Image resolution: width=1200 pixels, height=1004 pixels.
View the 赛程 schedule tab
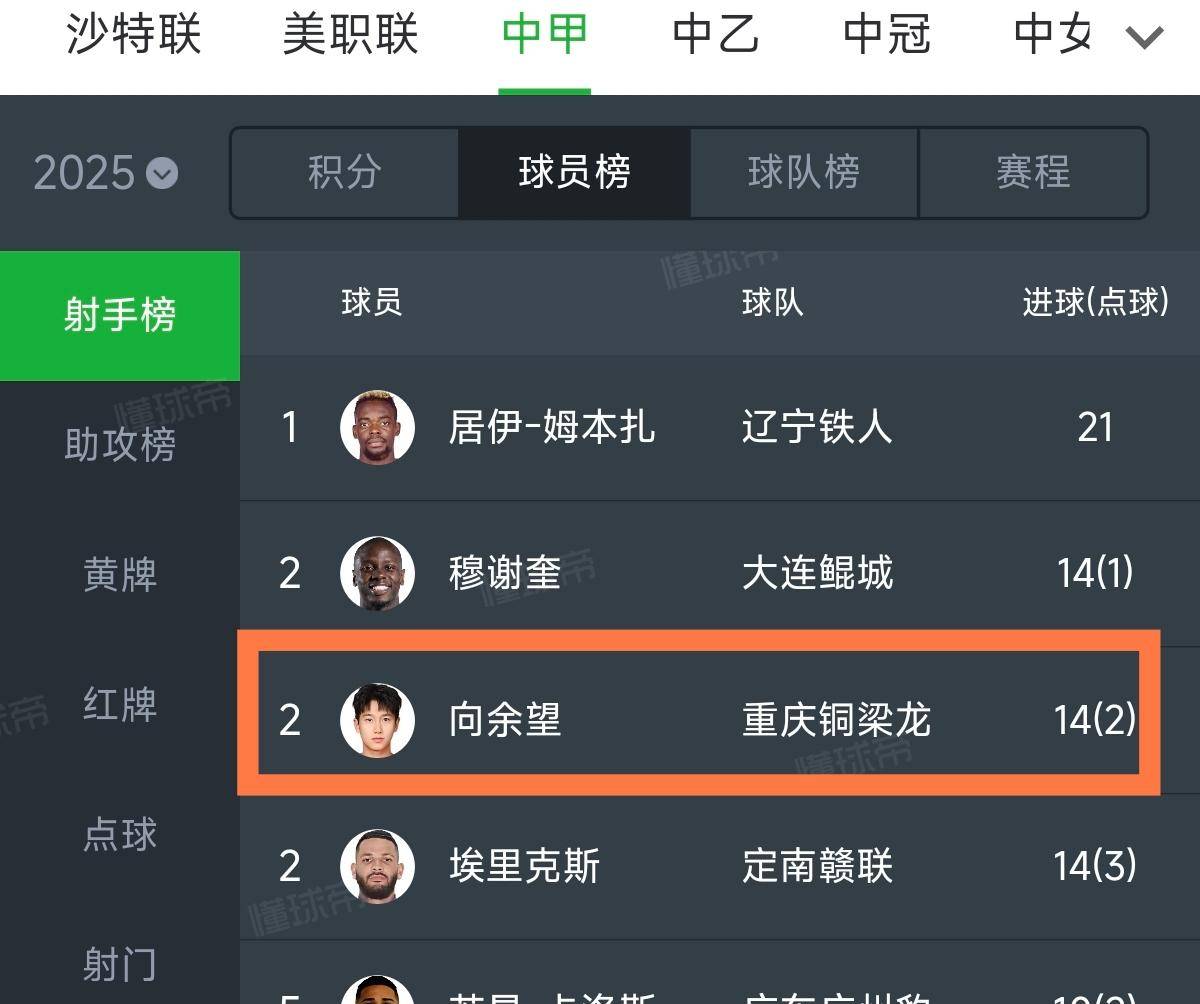click(x=1032, y=173)
